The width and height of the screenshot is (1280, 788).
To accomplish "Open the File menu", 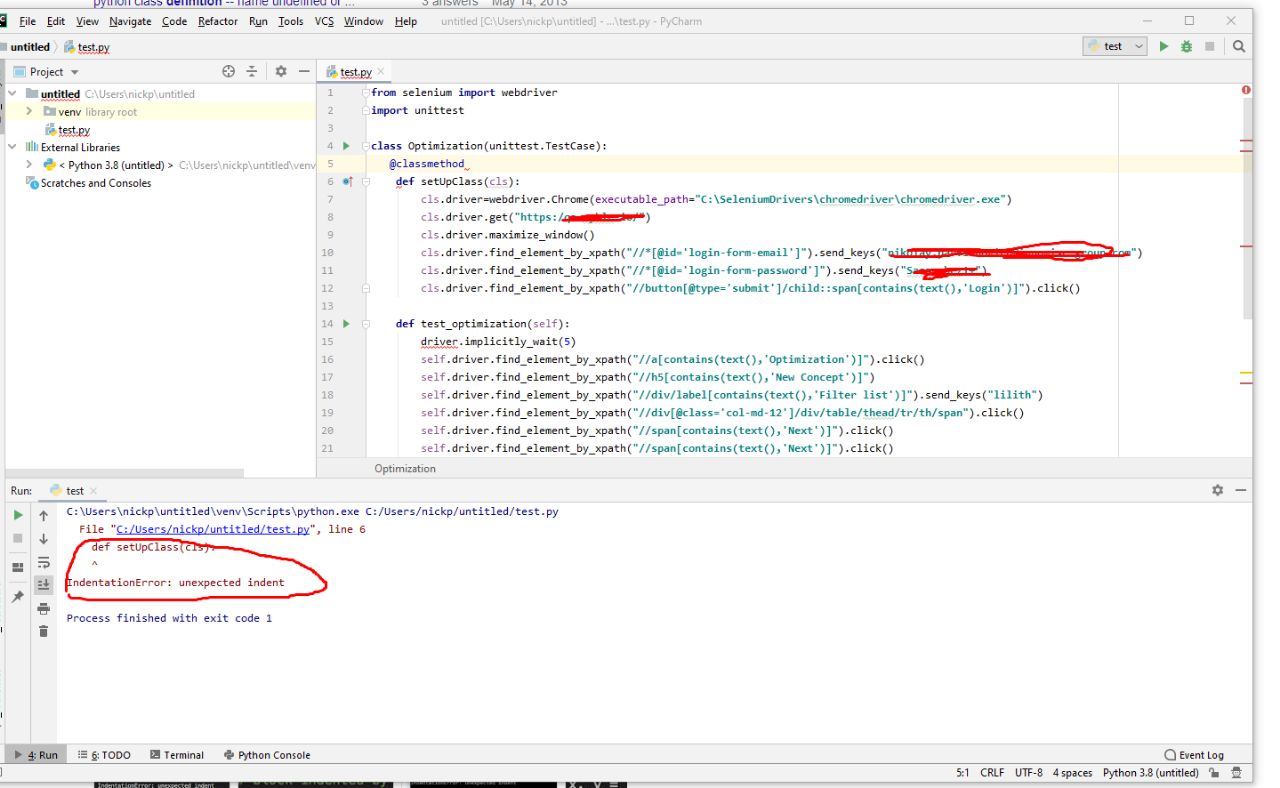I will coord(27,21).
